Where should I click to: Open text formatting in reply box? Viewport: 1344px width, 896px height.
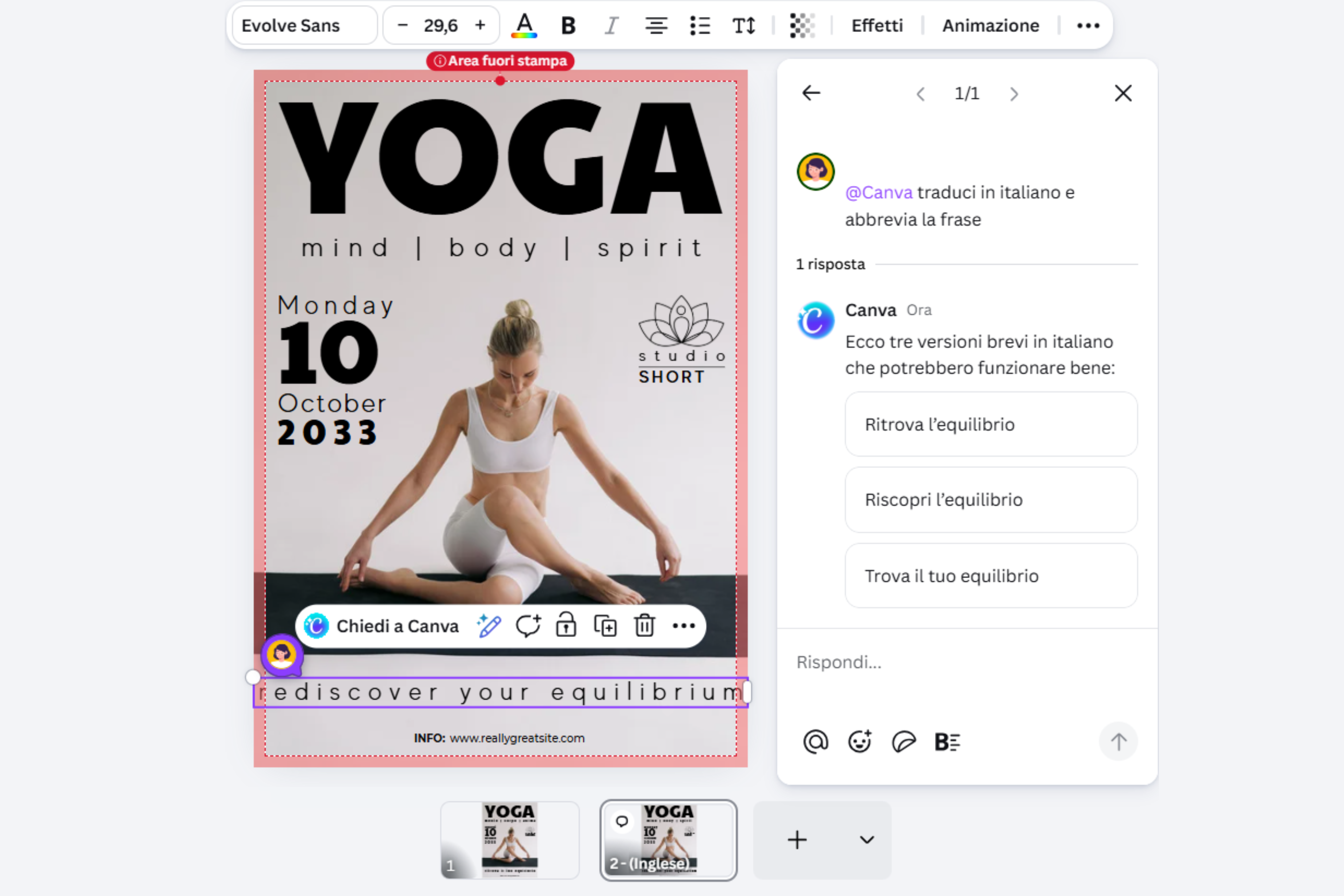tap(947, 742)
